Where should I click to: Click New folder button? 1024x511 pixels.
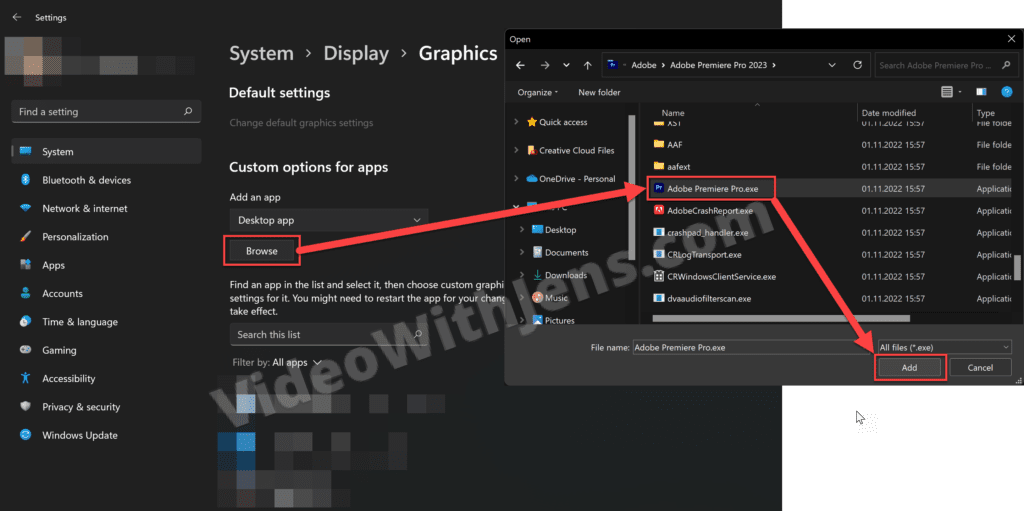pos(599,92)
